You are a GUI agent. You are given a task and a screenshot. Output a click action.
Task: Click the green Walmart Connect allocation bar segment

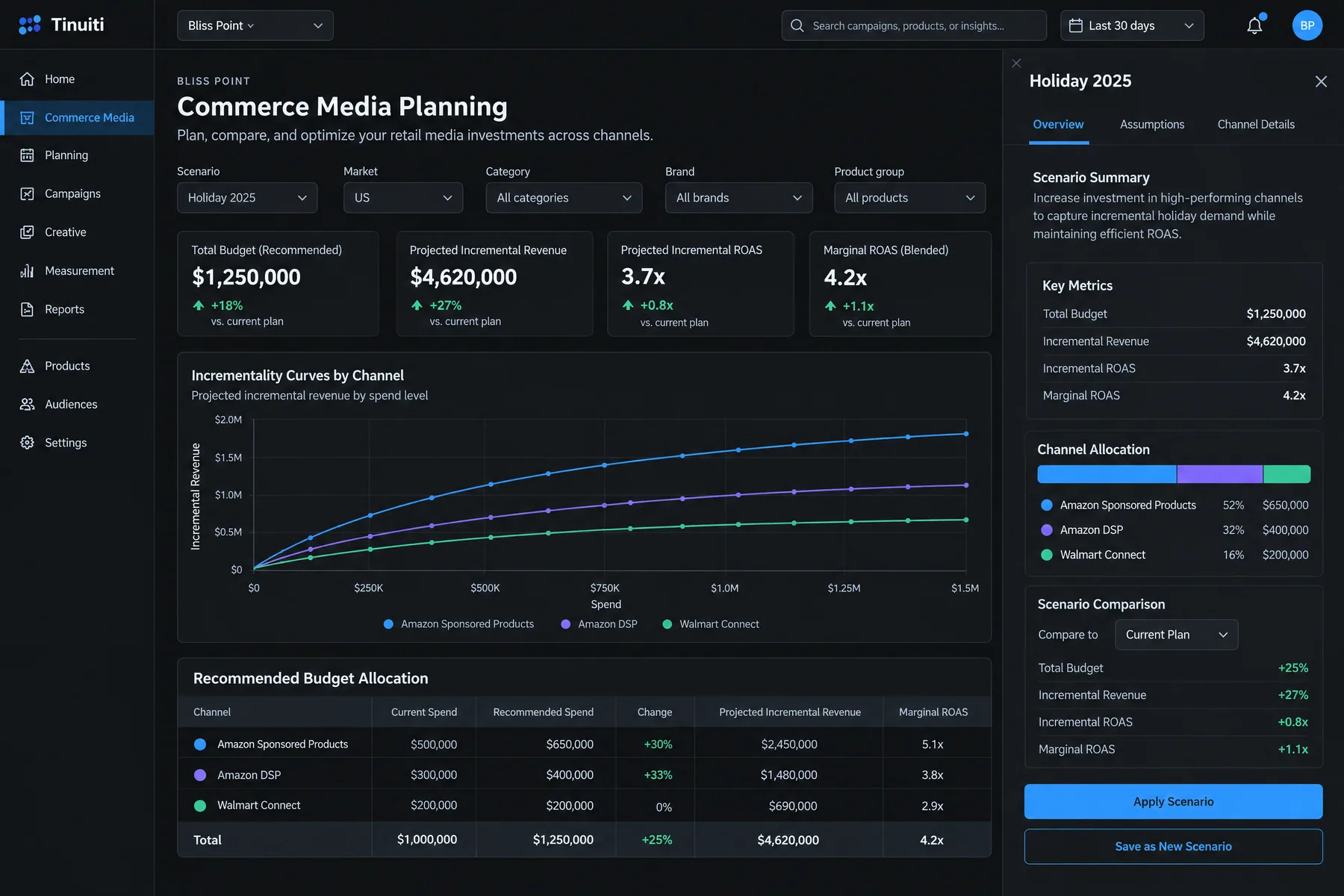click(1287, 474)
